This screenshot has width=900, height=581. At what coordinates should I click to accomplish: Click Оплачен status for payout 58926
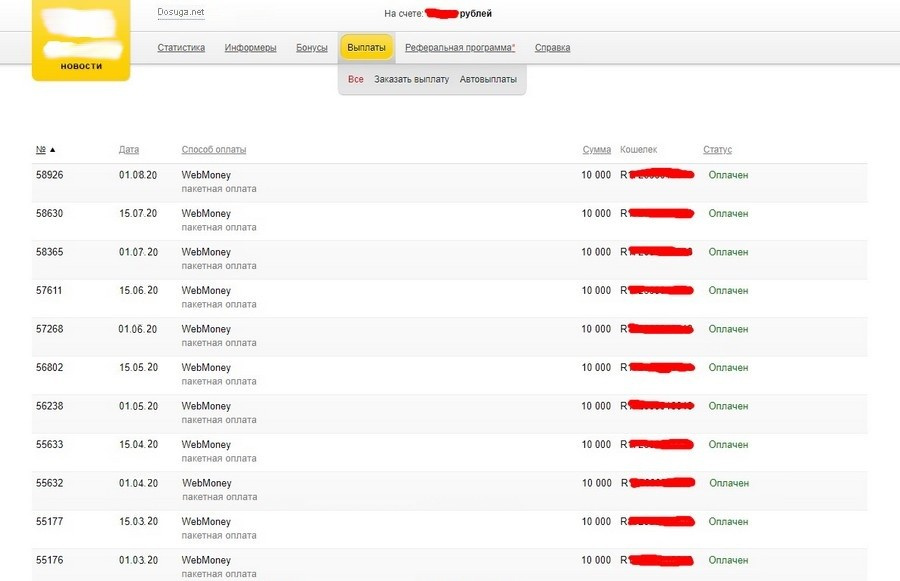(728, 175)
